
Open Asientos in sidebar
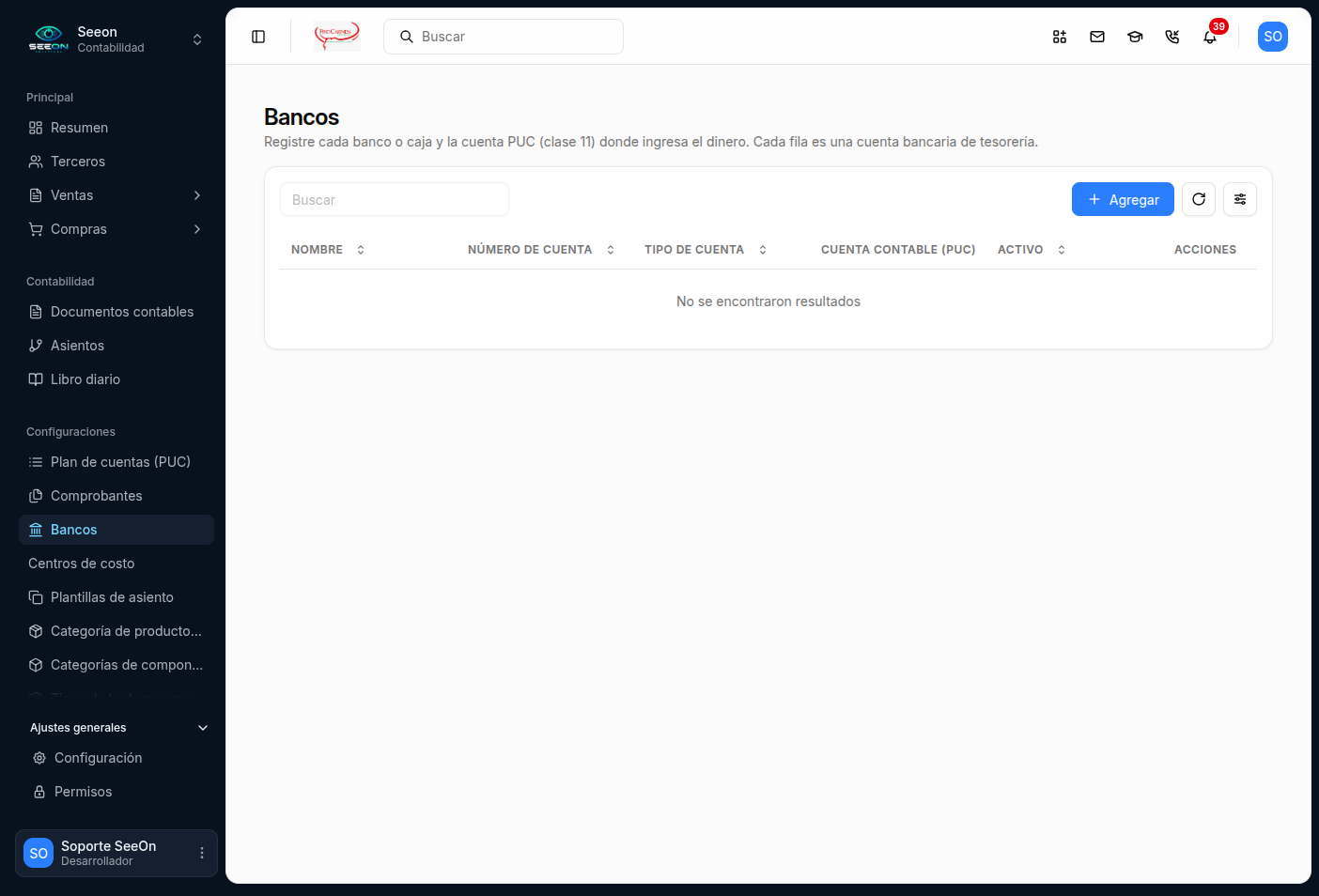point(116,346)
